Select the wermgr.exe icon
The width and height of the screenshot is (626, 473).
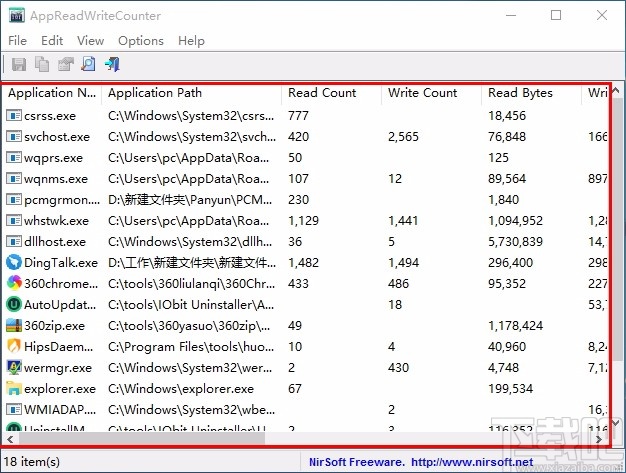click(x=14, y=367)
